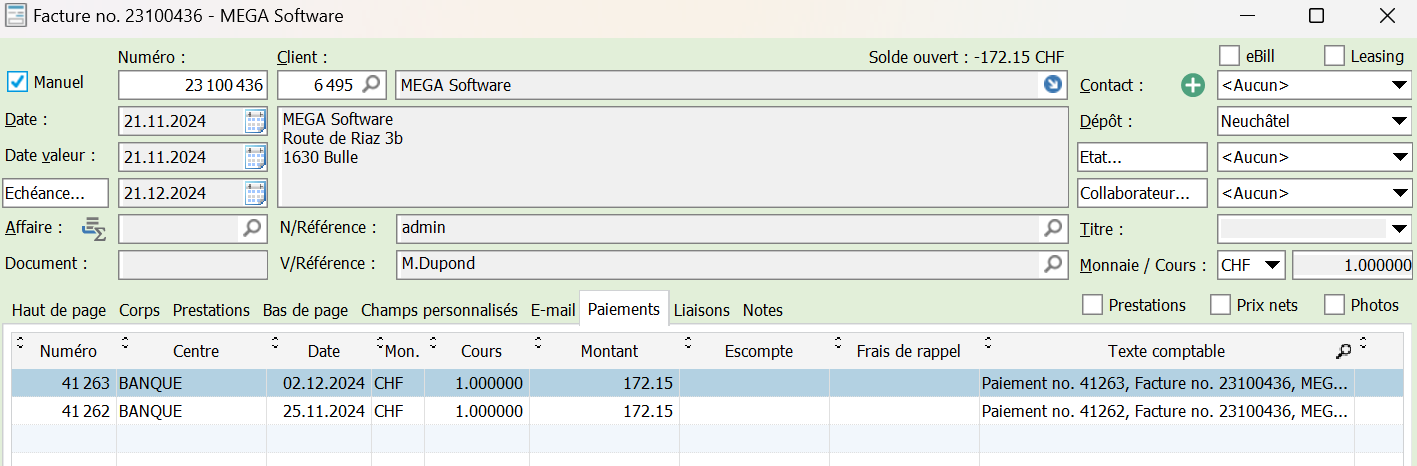Screen dimensions: 1417x466
Task: Sort arrows beside Montant column header
Action: [538, 343]
